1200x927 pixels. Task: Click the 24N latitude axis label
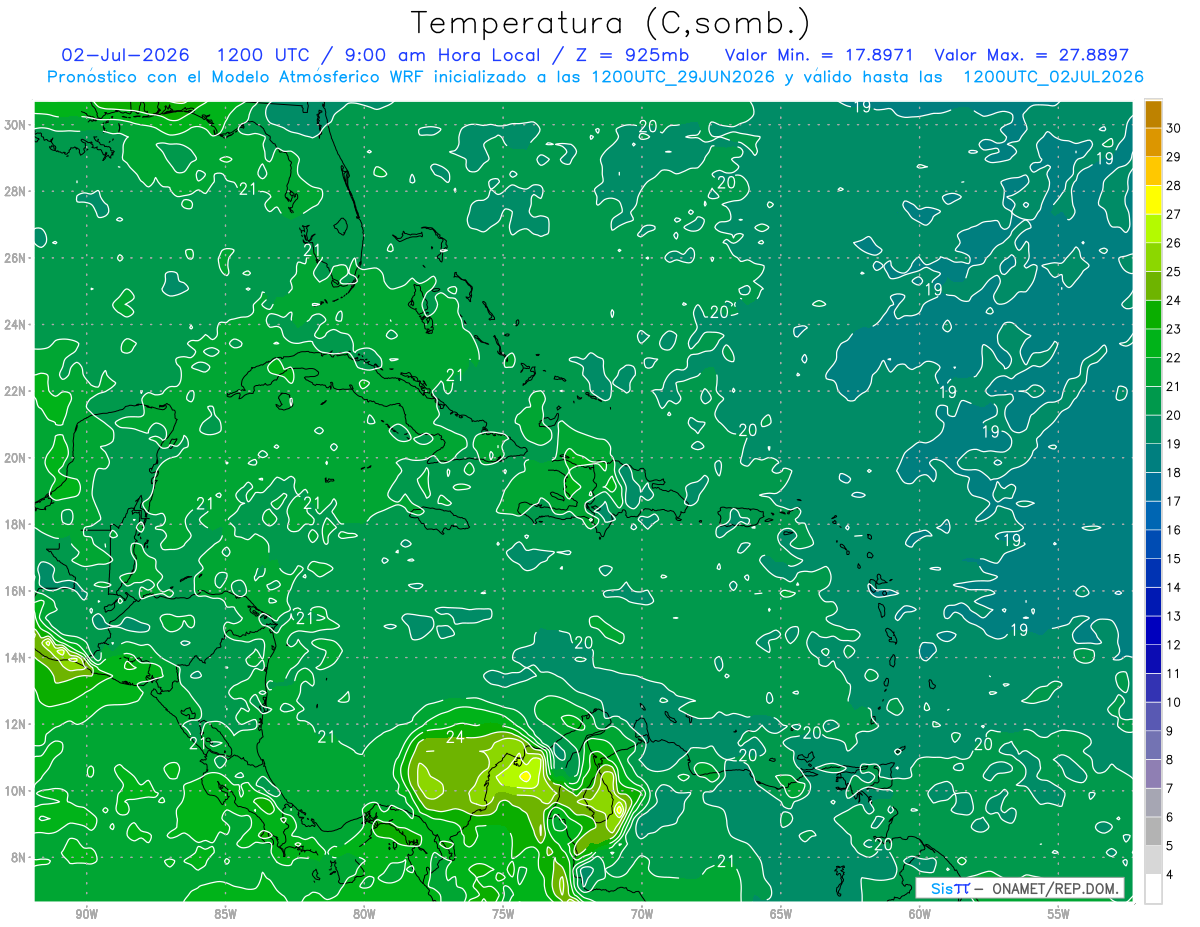click(x=16, y=324)
